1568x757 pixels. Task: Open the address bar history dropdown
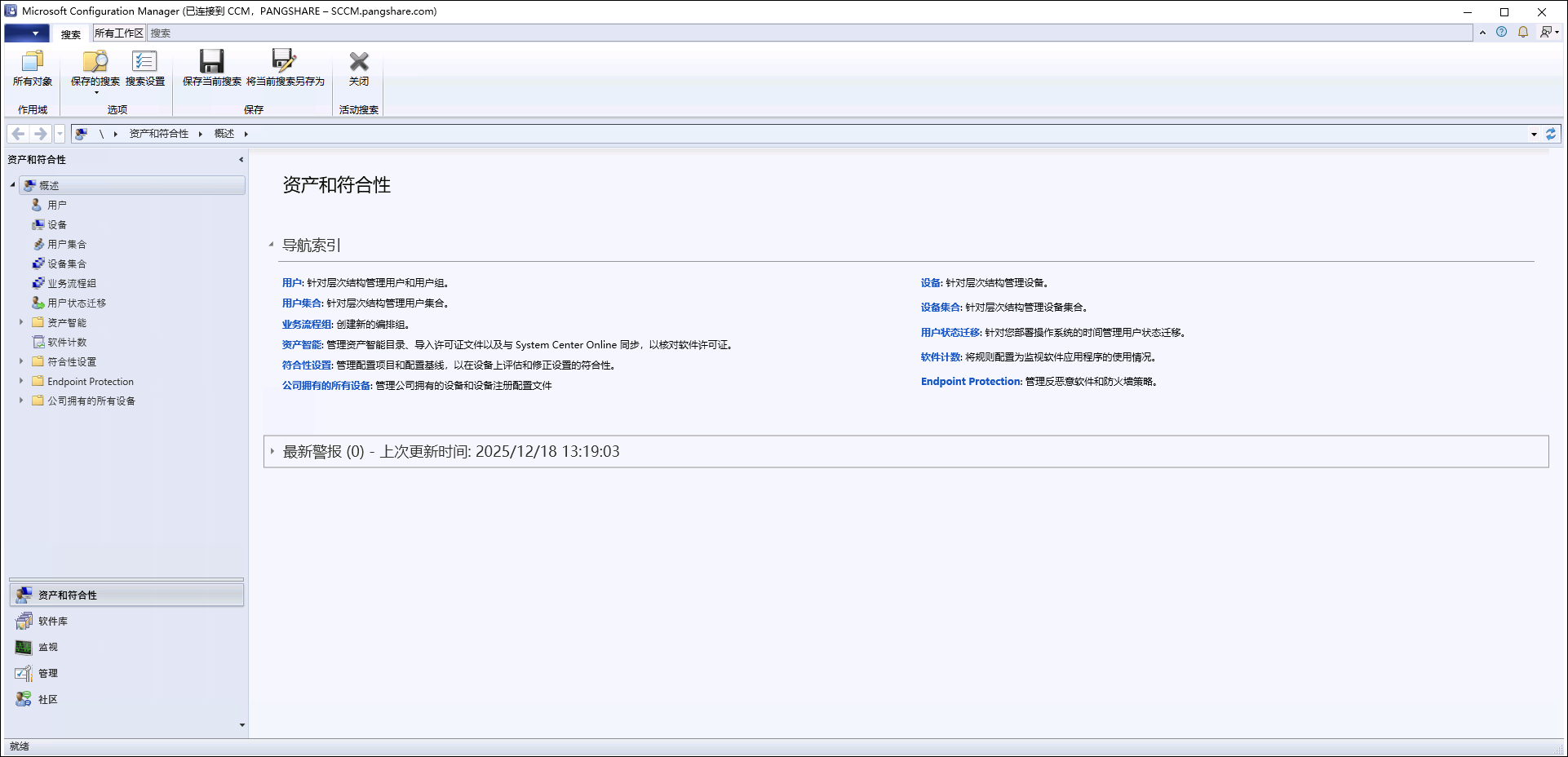(x=1534, y=134)
